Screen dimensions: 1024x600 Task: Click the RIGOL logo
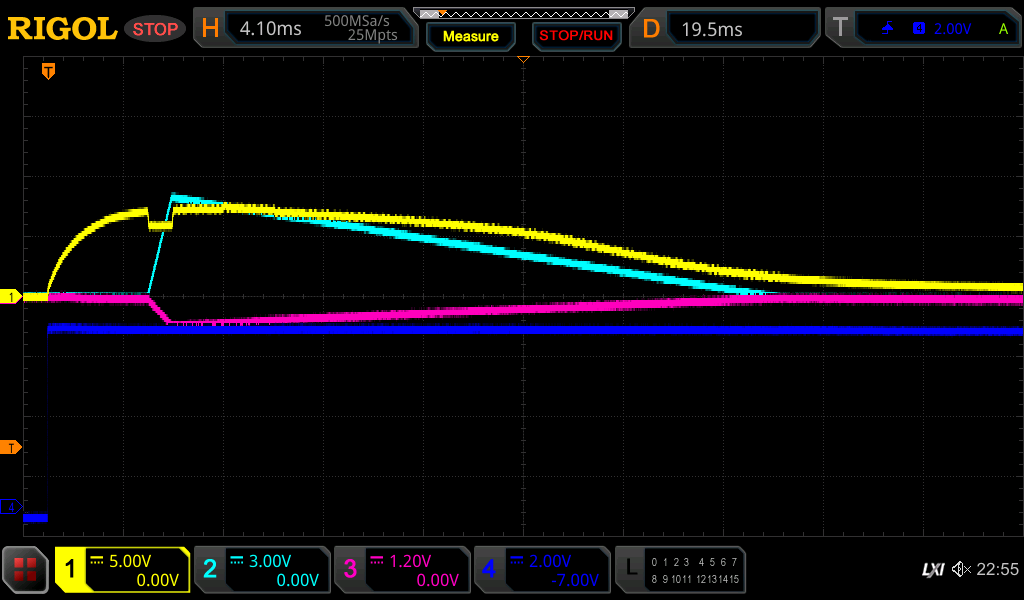click(62, 29)
